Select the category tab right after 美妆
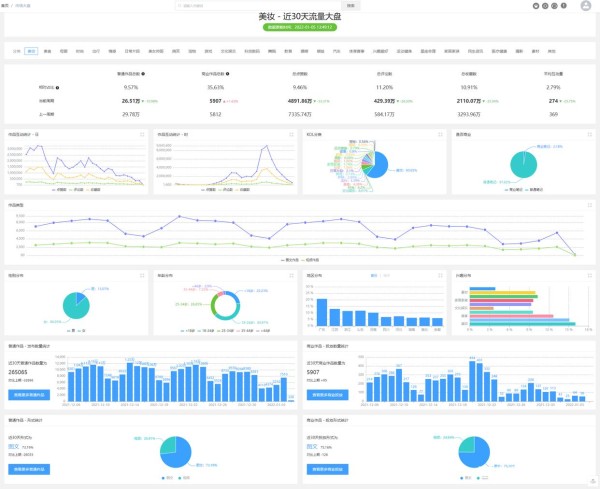The image size is (600, 489). pos(47,51)
